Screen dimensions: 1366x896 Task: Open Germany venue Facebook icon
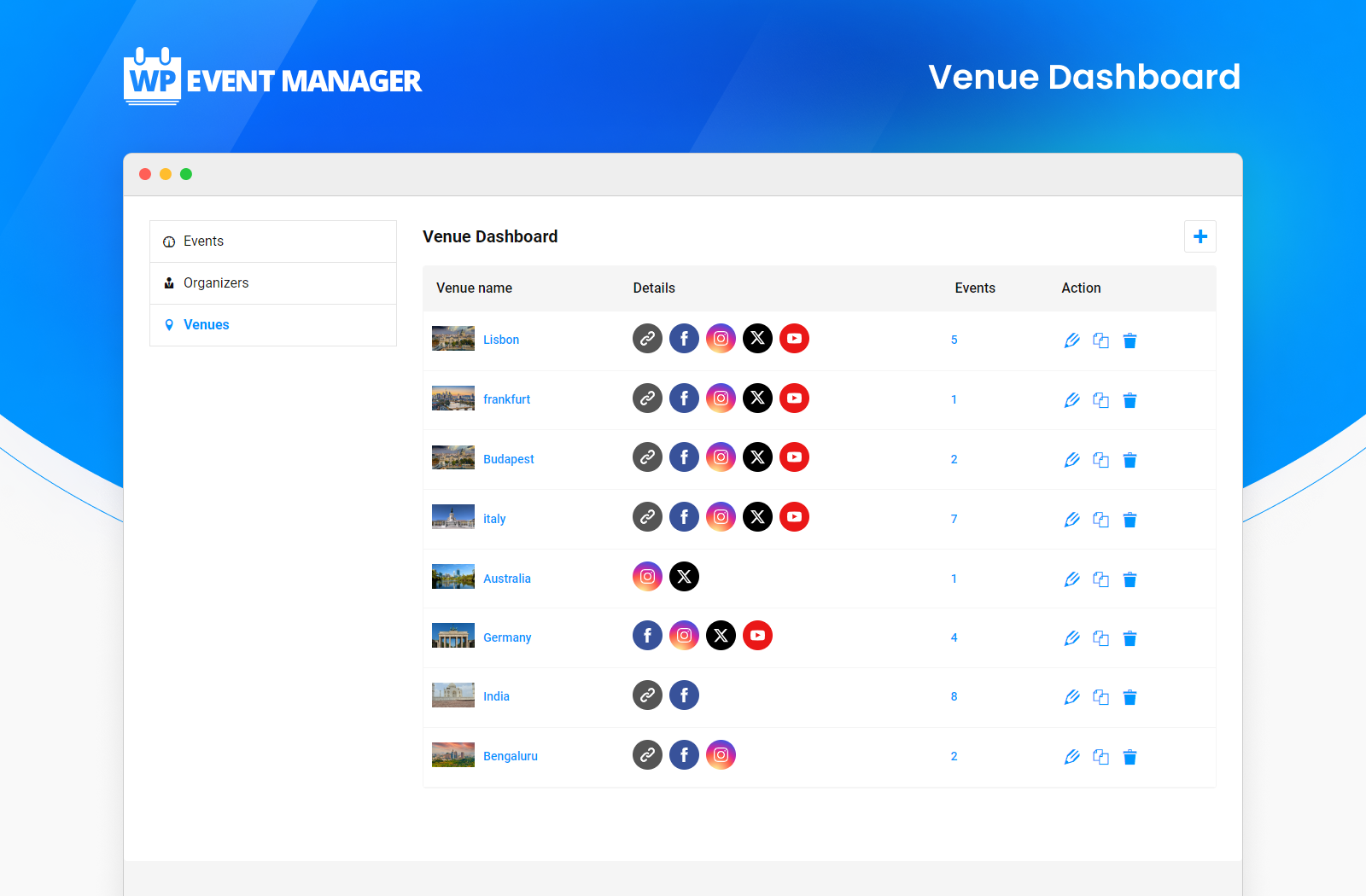coord(647,636)
